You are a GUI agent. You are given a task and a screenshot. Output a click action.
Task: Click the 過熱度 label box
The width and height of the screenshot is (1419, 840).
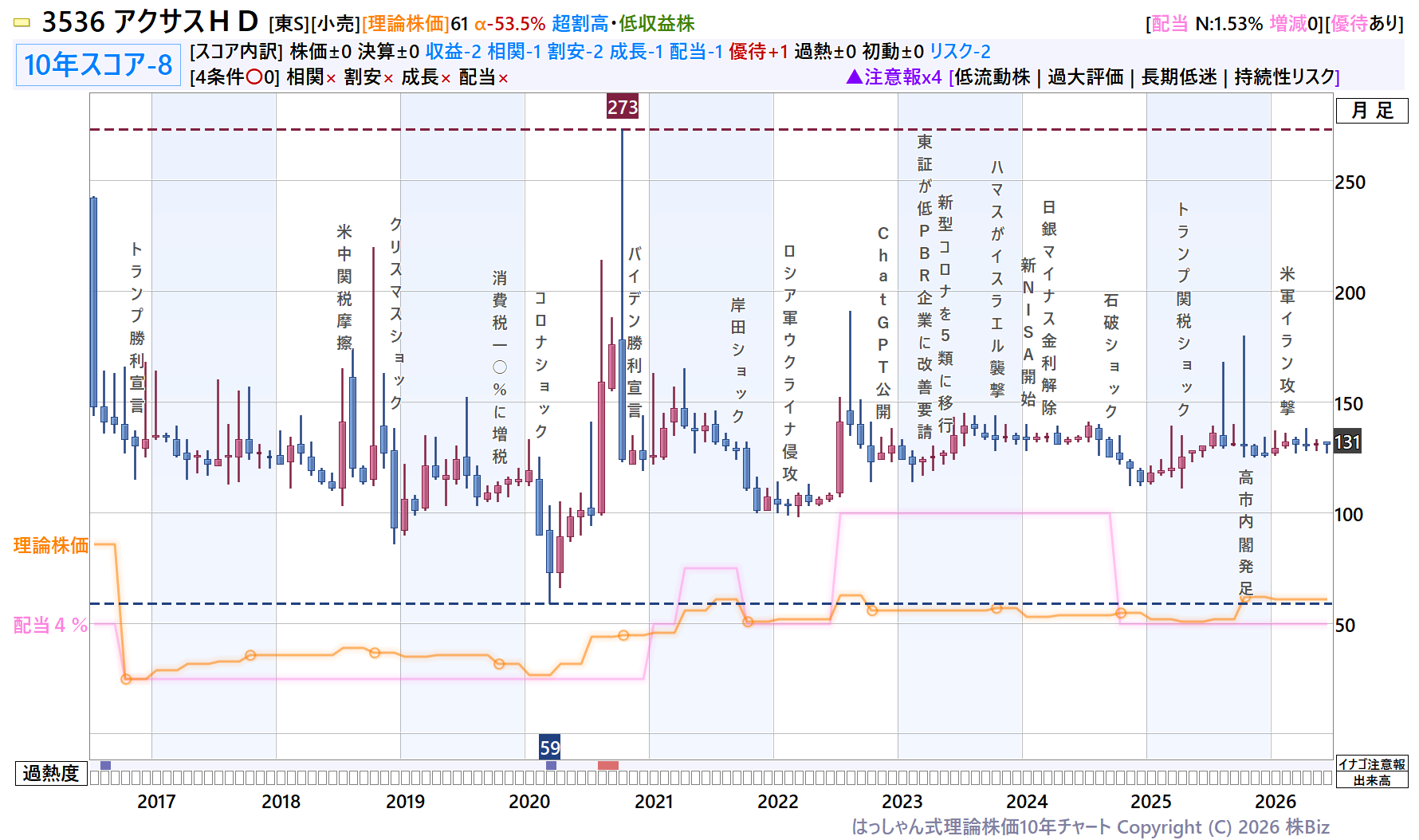pos(51,774)
